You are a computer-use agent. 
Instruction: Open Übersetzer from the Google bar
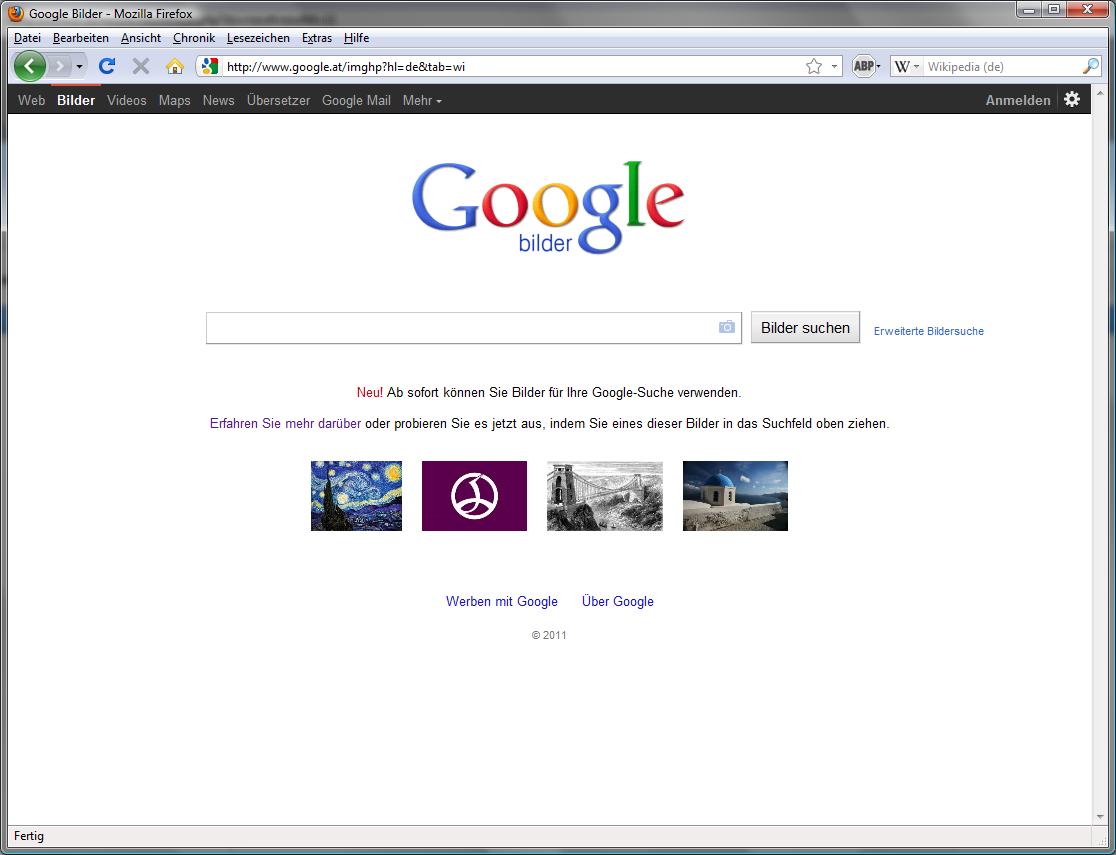tap(278, 100)
